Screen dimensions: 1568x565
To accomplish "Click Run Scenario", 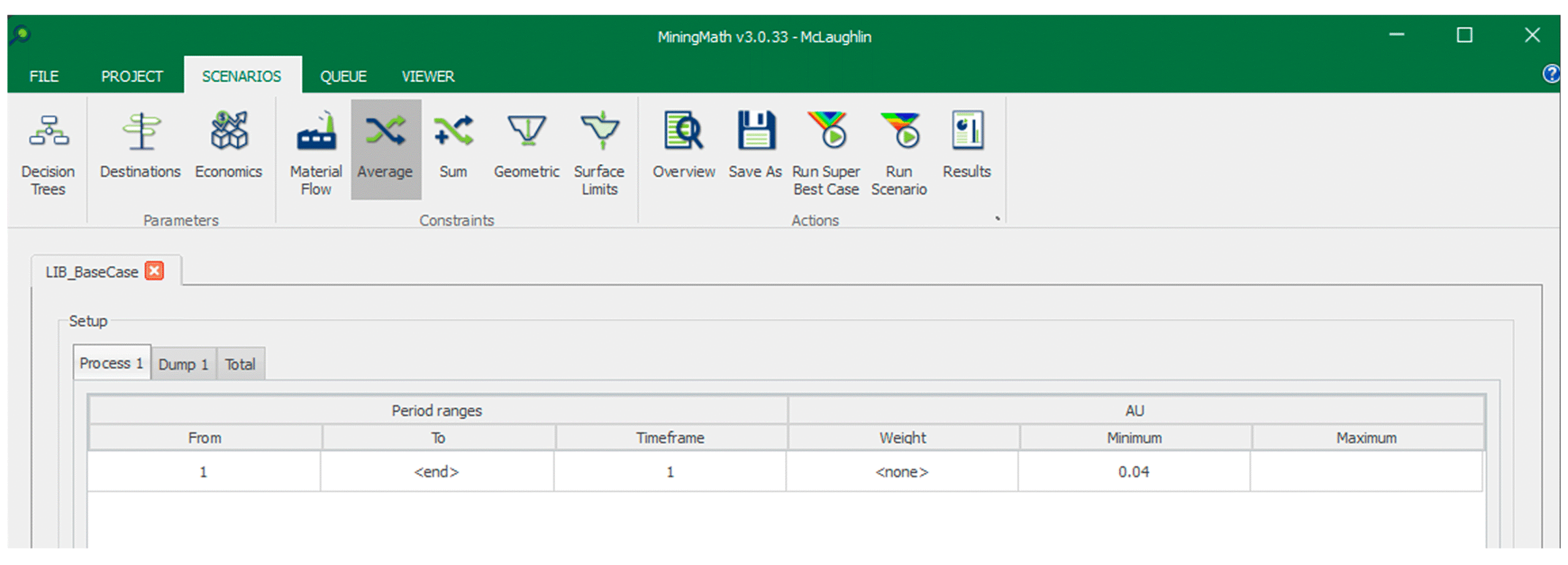I will [x=899, y=152].
